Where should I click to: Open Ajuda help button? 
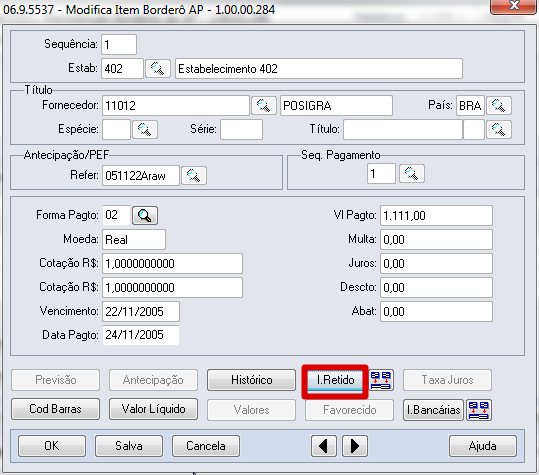pos(483,446)
